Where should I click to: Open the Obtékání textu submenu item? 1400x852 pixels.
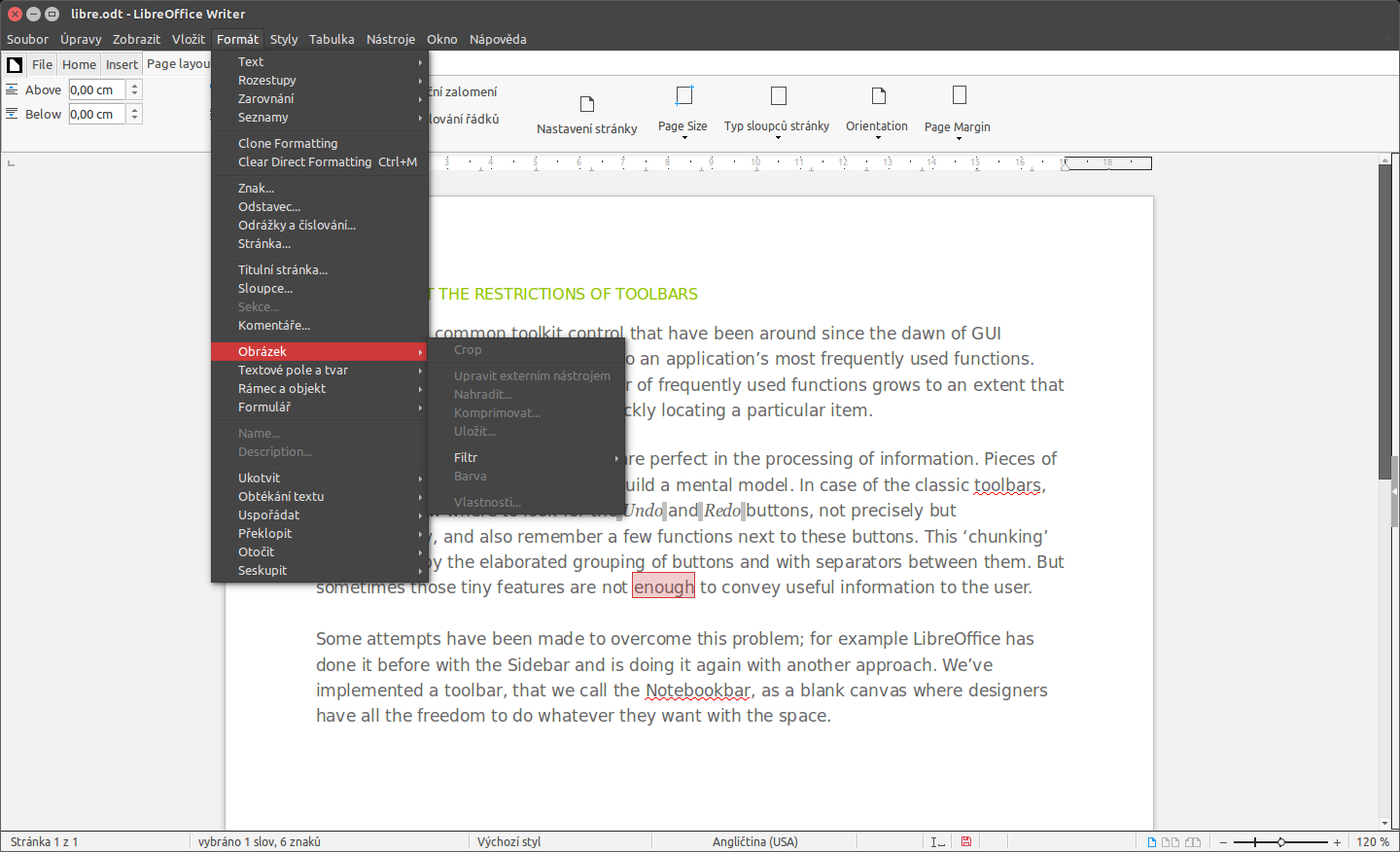(320, 497)
